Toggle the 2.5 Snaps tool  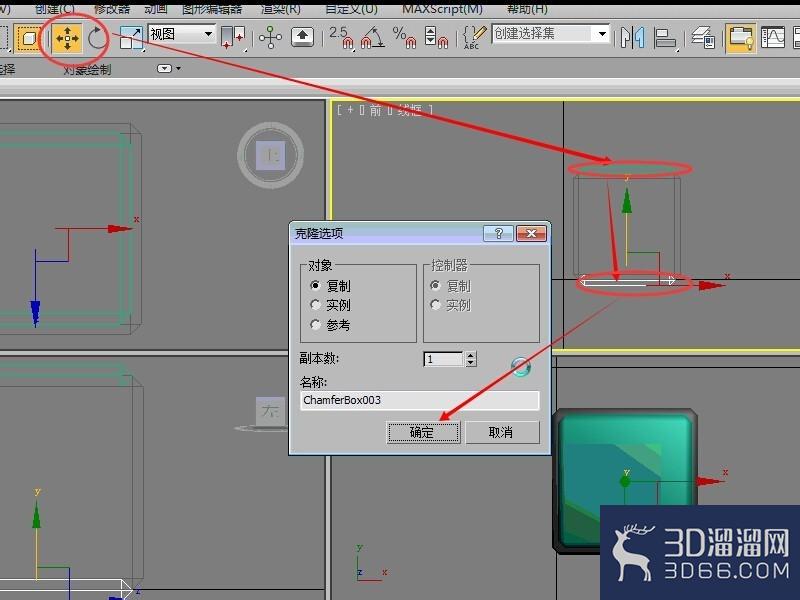click(x=341, y=37)
